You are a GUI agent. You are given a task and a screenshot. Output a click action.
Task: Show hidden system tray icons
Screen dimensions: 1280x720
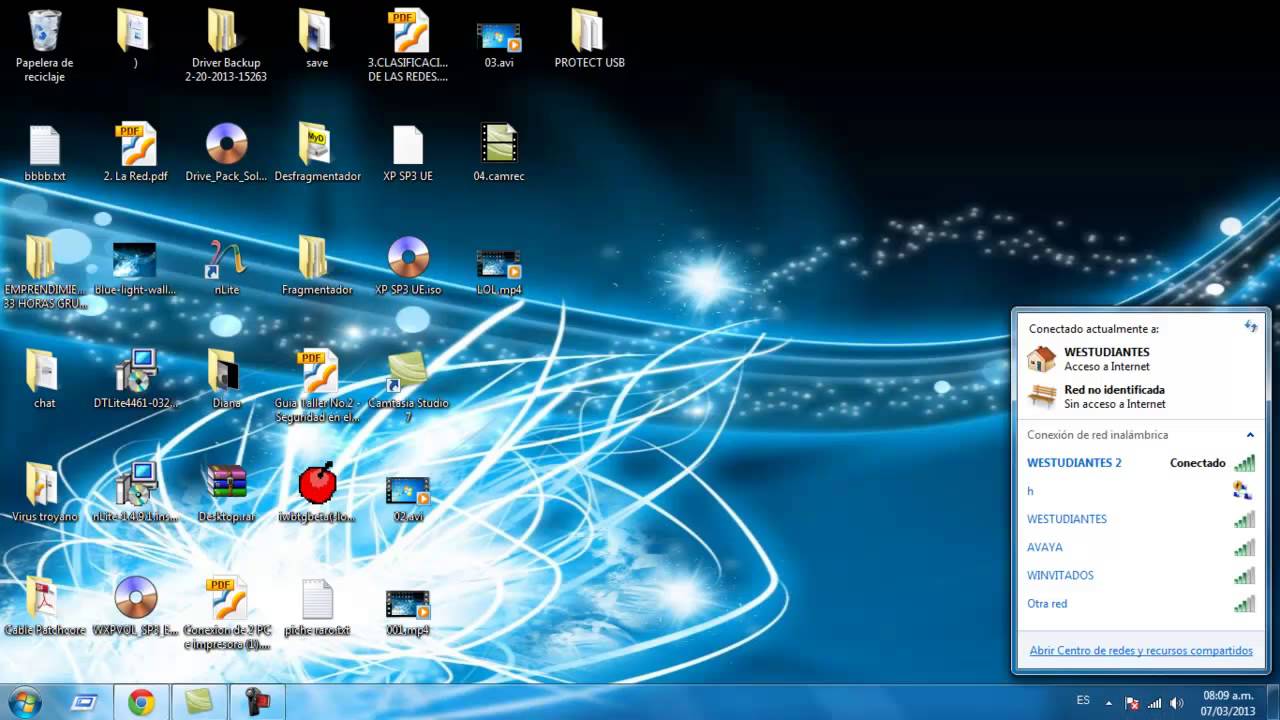click(x=1108, y=702)
